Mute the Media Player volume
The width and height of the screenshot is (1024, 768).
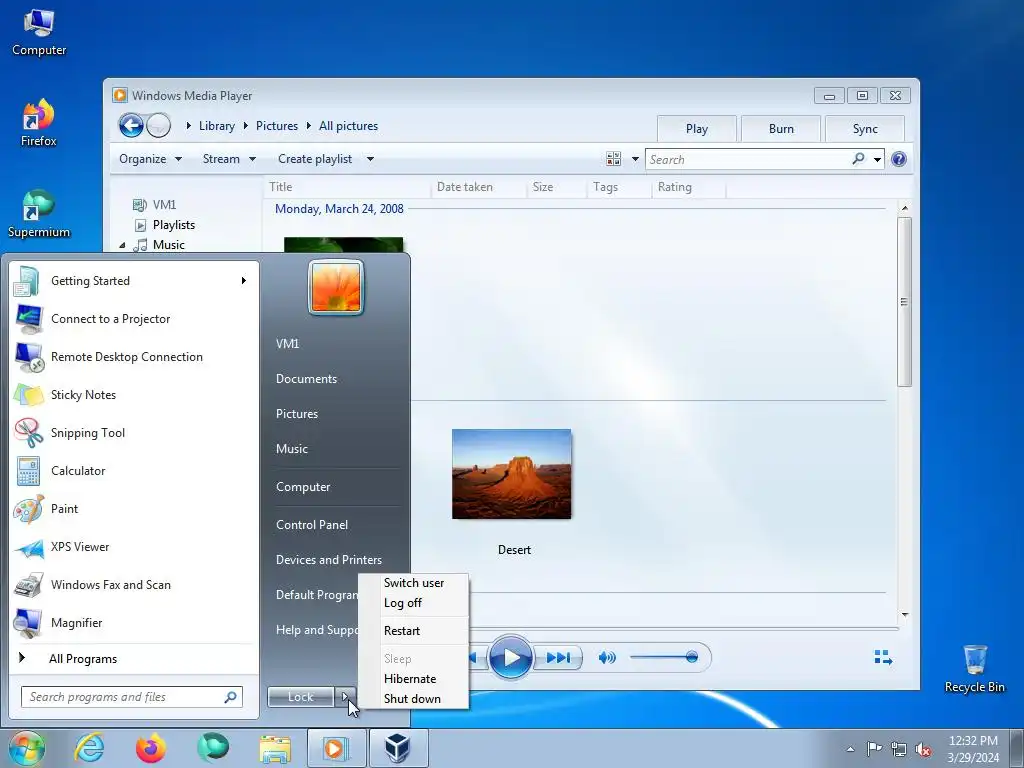pyautogui.click(x=607, y=658)
